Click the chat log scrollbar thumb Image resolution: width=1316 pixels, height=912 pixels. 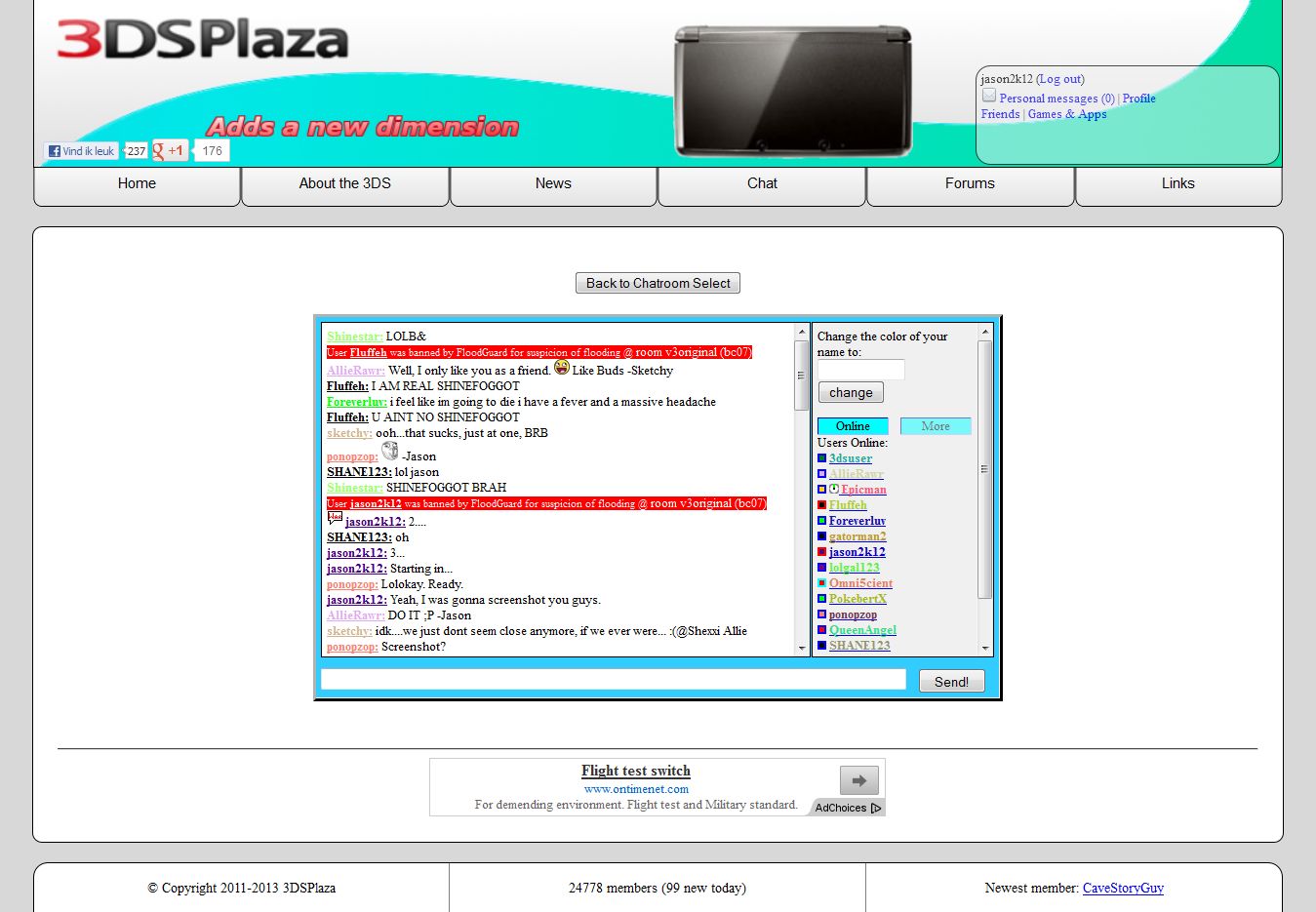pos(802,376)
